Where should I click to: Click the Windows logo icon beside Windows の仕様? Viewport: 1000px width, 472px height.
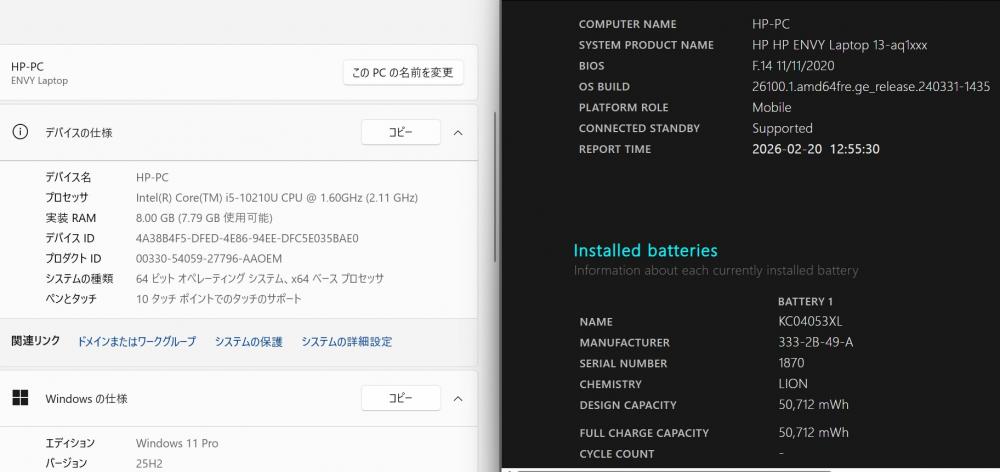click(x=20, y=398)
